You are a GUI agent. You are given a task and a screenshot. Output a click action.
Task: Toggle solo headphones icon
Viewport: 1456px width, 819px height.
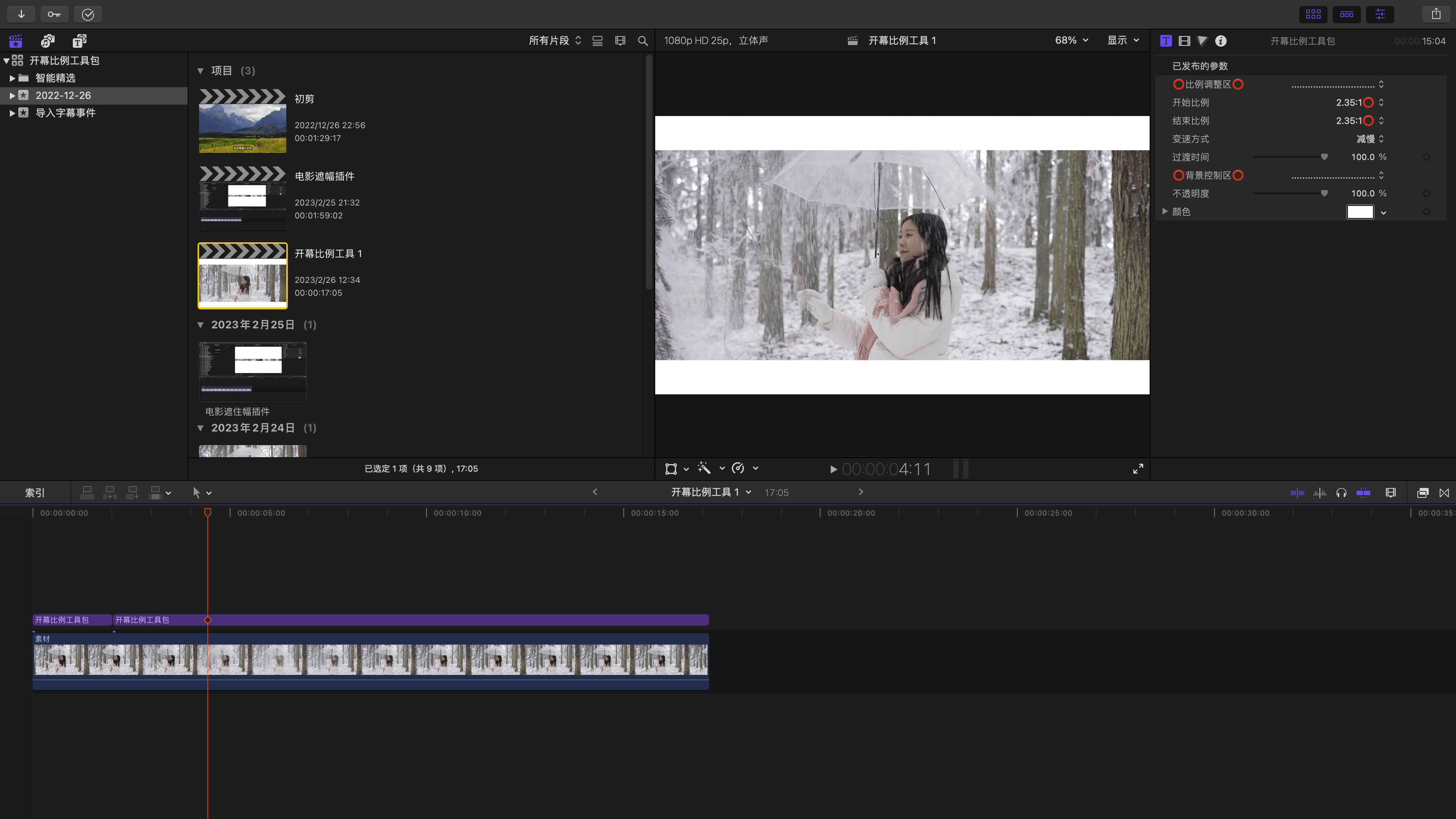coord(1341,493)
